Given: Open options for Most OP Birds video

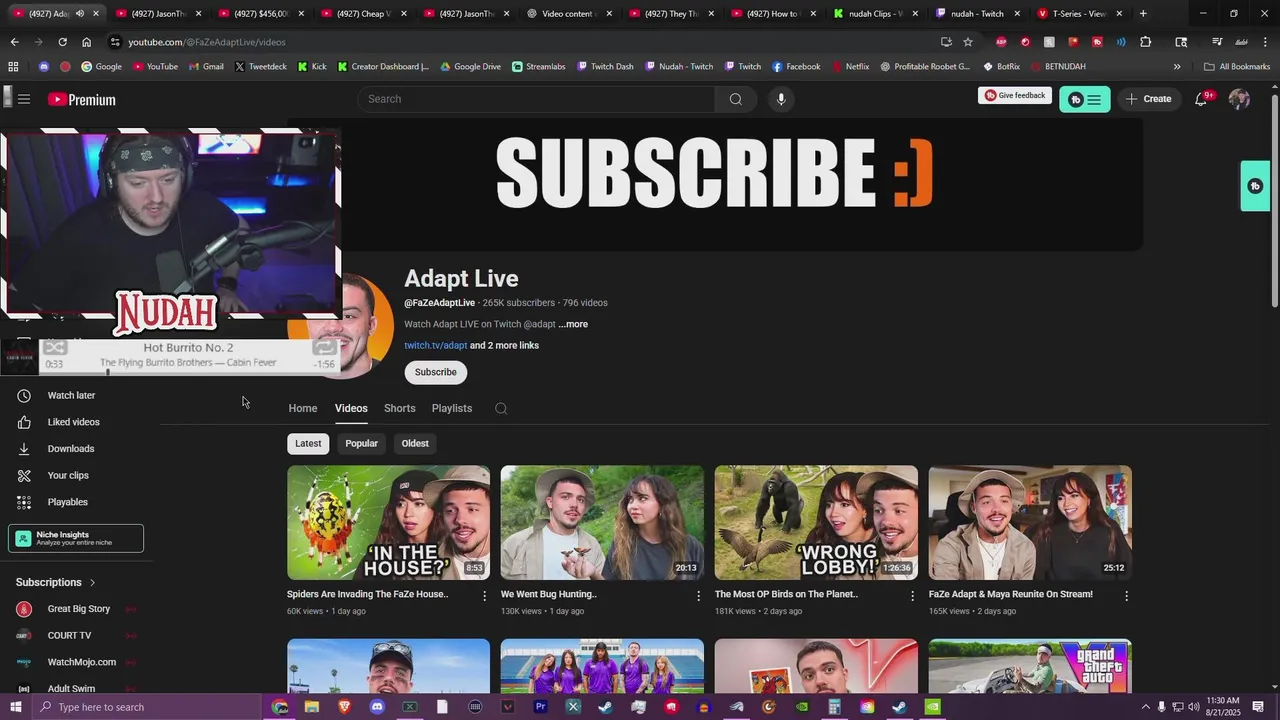Looking at the screenshot, I should [x=912, y=595].
